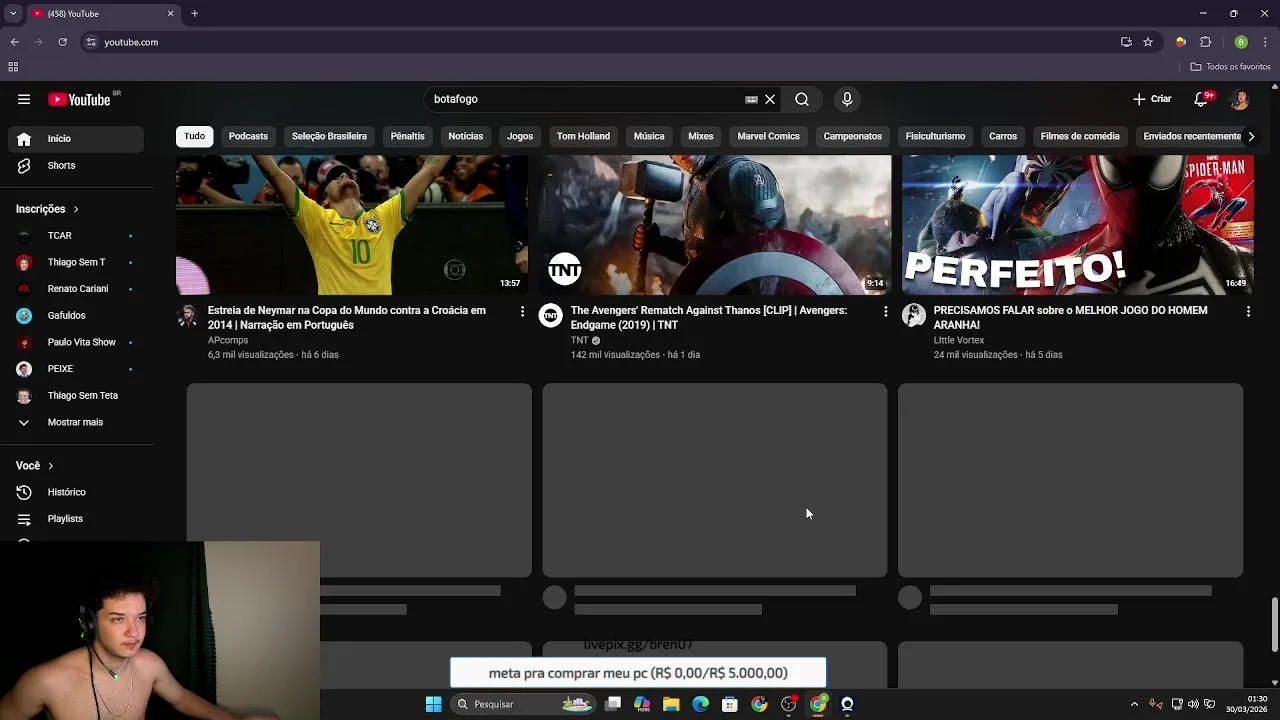The height and width of the screenshot is (720, 1280).
Task: Install app icon in address bar
Action: [1126, 42]
